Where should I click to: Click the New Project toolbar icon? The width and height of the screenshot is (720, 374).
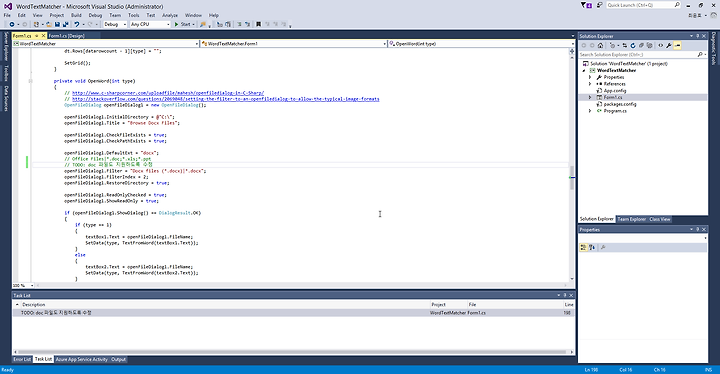(36, 24)
